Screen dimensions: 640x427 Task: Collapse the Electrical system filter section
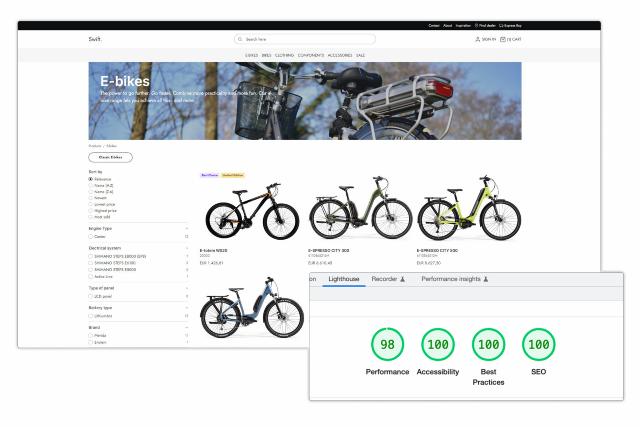point(187,246)
